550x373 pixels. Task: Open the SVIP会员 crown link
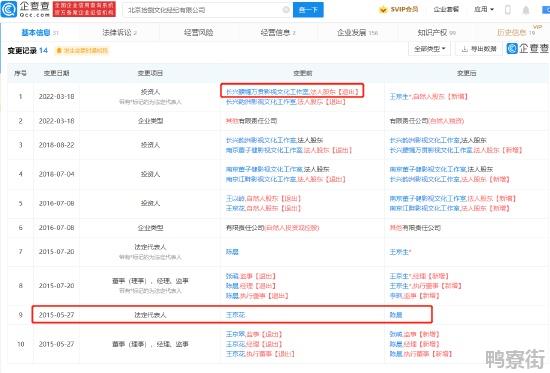tap(398, 9)
